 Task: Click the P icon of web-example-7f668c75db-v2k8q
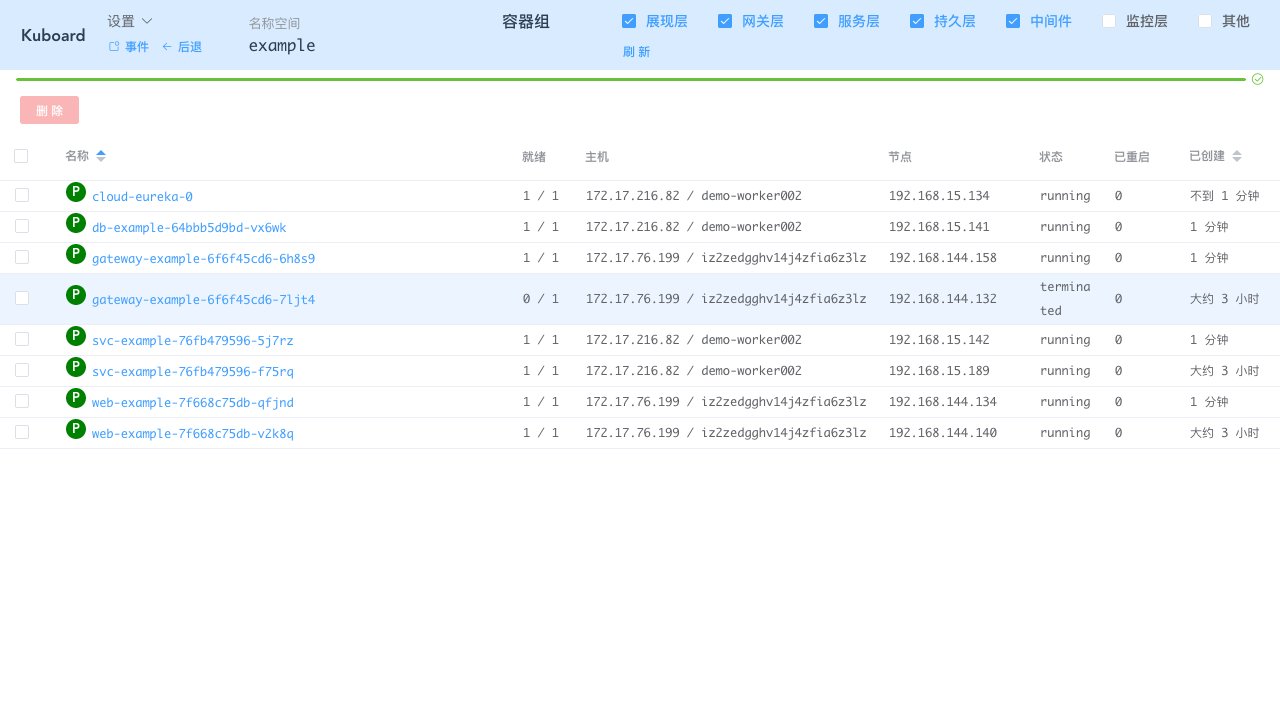click(x=76, y=429)
